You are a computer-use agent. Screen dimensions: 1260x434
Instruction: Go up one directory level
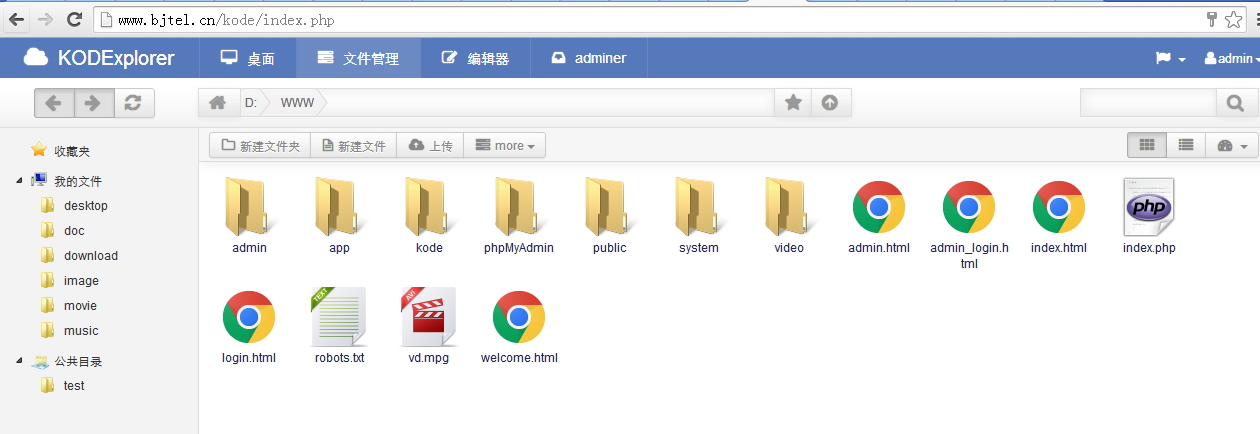(830, 103)
